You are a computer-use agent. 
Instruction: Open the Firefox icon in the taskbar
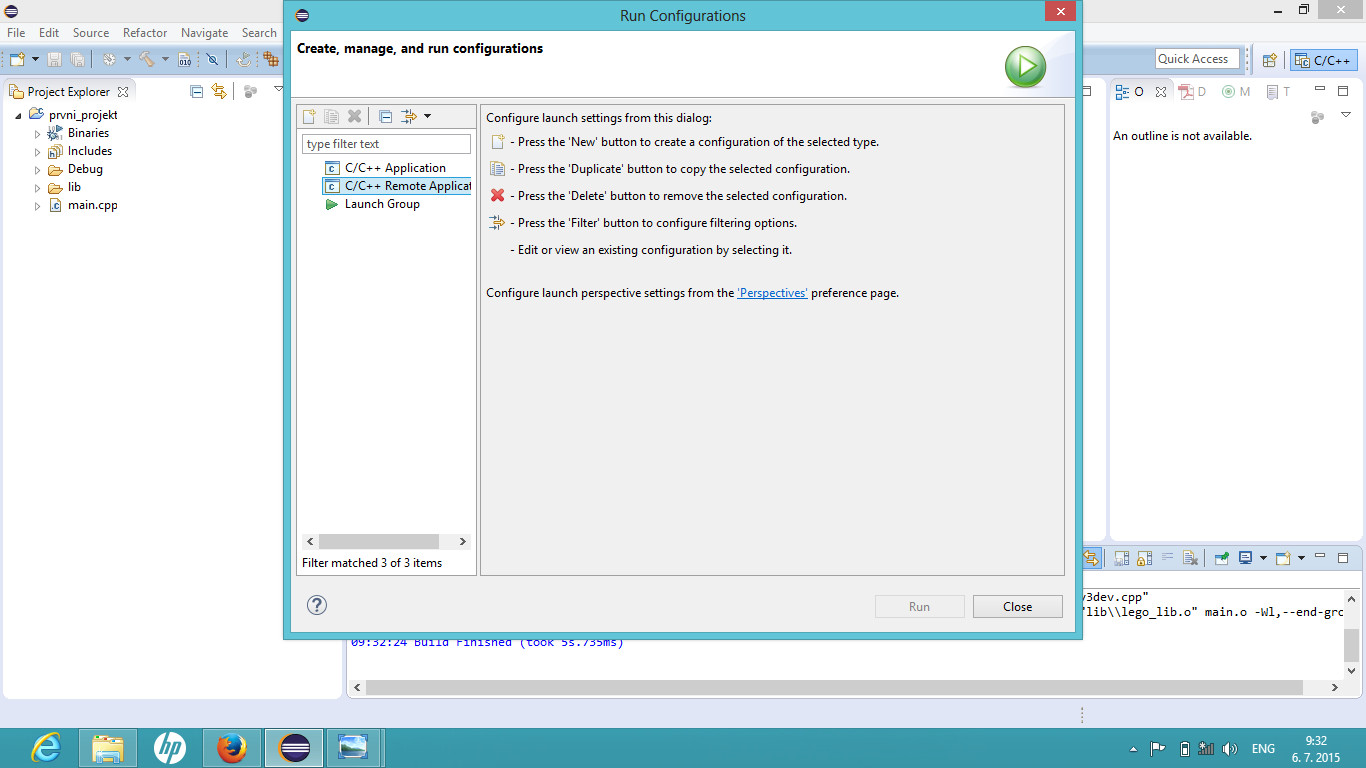click(x=232, y=748)
